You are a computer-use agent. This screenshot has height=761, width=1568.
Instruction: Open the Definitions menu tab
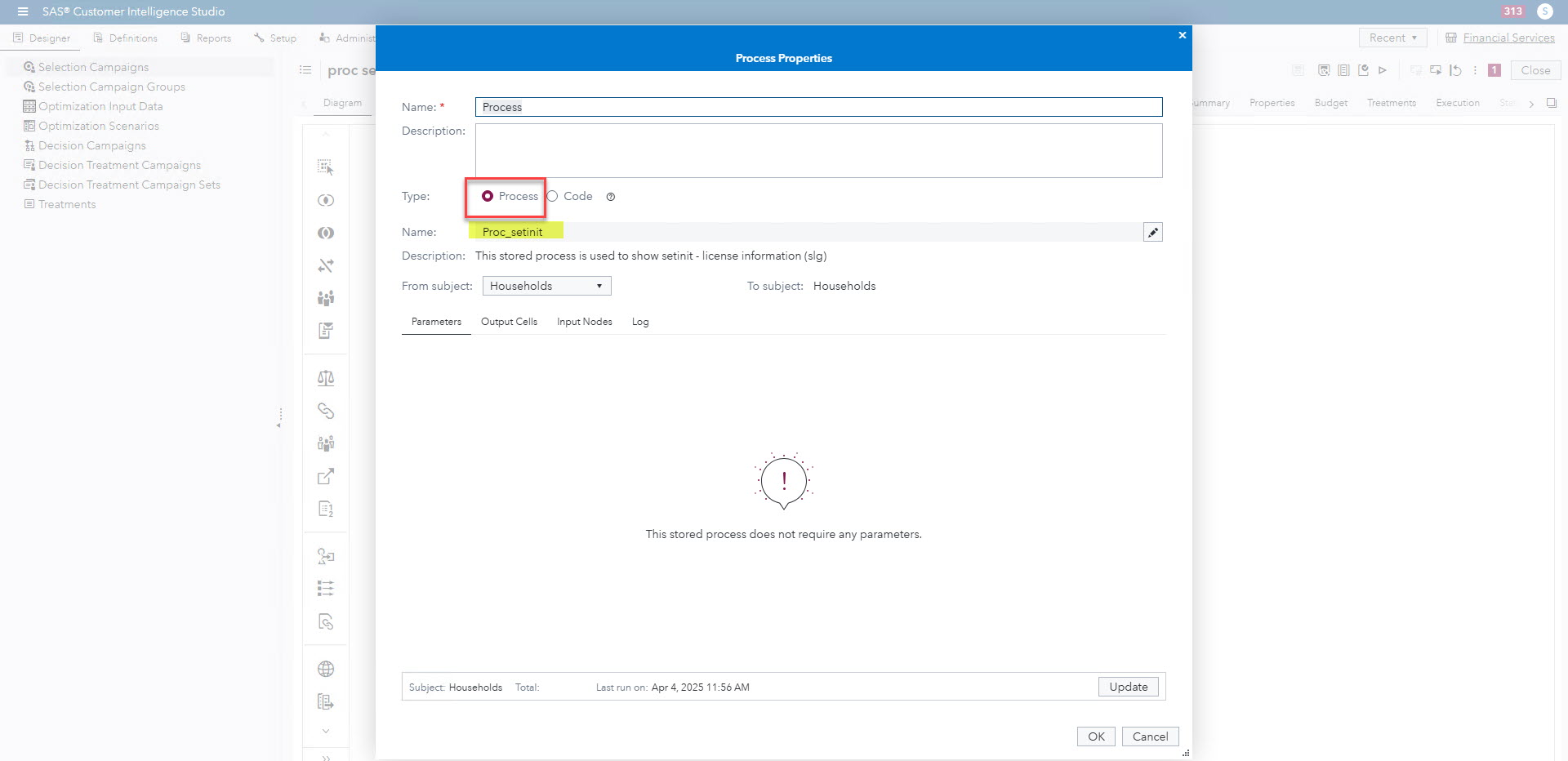point(125,38)
